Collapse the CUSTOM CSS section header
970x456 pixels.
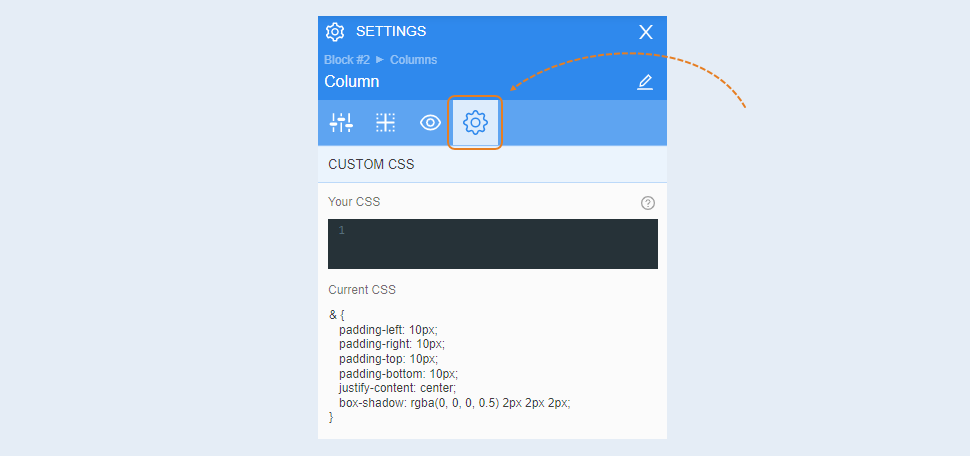(x=492, y=165)
